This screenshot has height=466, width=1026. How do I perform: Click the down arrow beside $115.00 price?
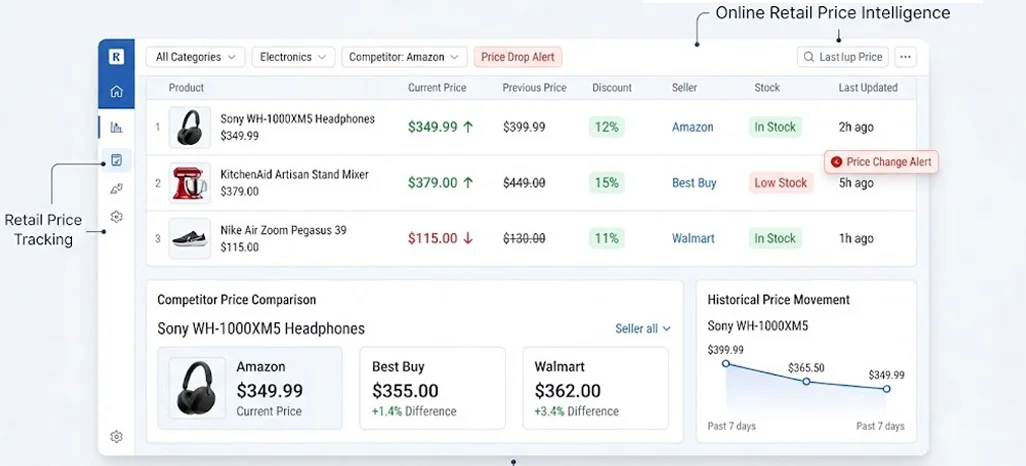pos(468,238)
